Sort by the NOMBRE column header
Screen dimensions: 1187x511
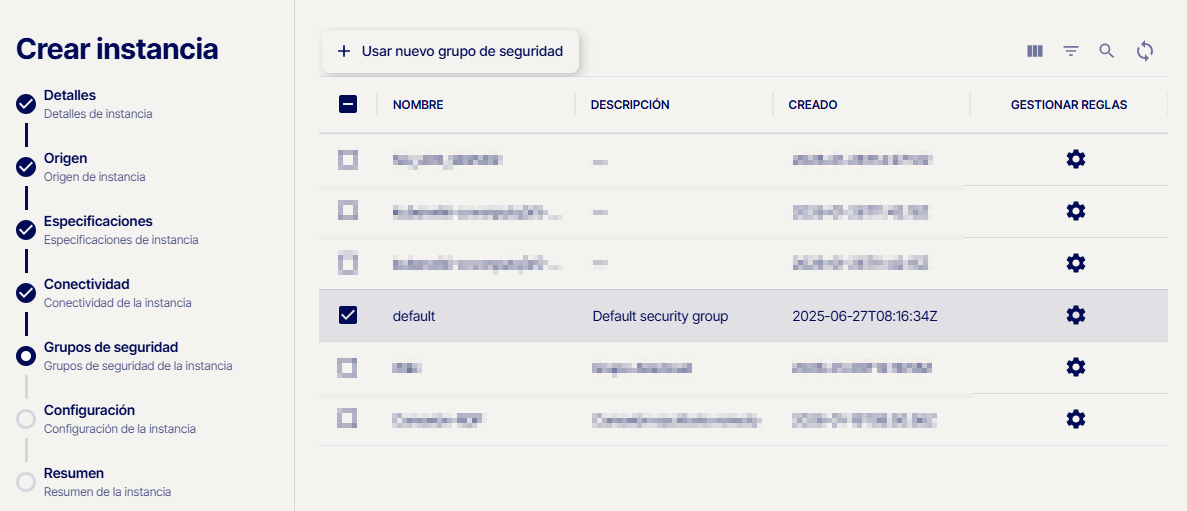point(418,105)
